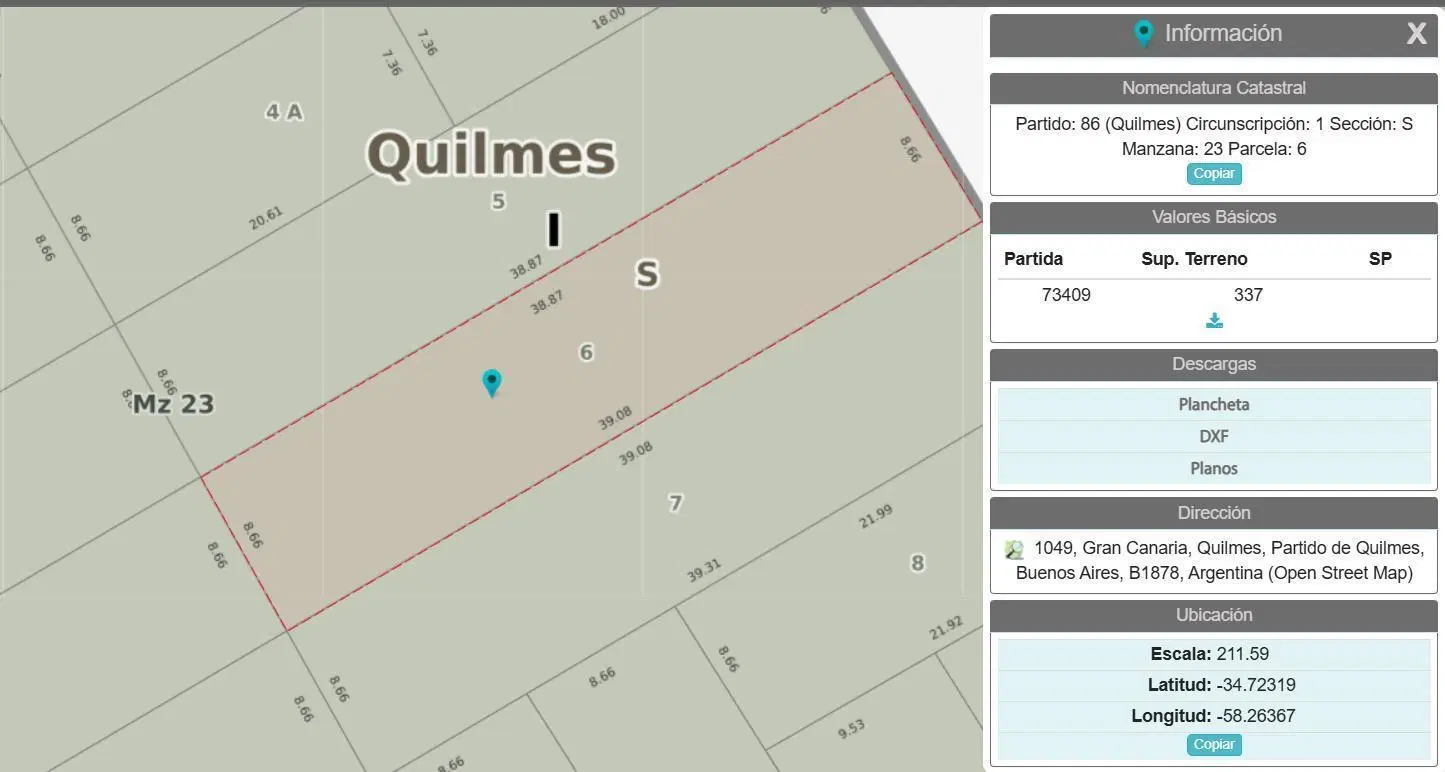Click the Nomenclatura Catastral section header

tap(1214, 88)
